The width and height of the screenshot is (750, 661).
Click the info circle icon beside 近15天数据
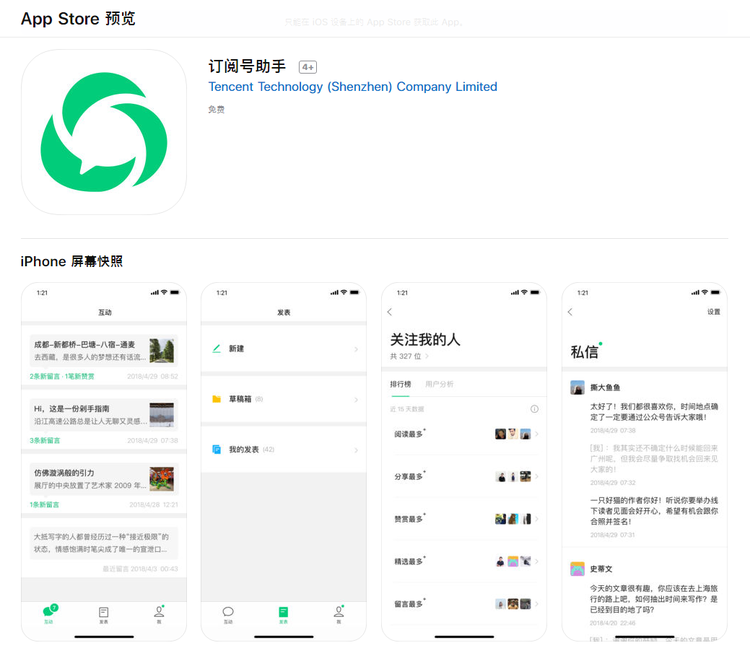[x=534, y=409]
